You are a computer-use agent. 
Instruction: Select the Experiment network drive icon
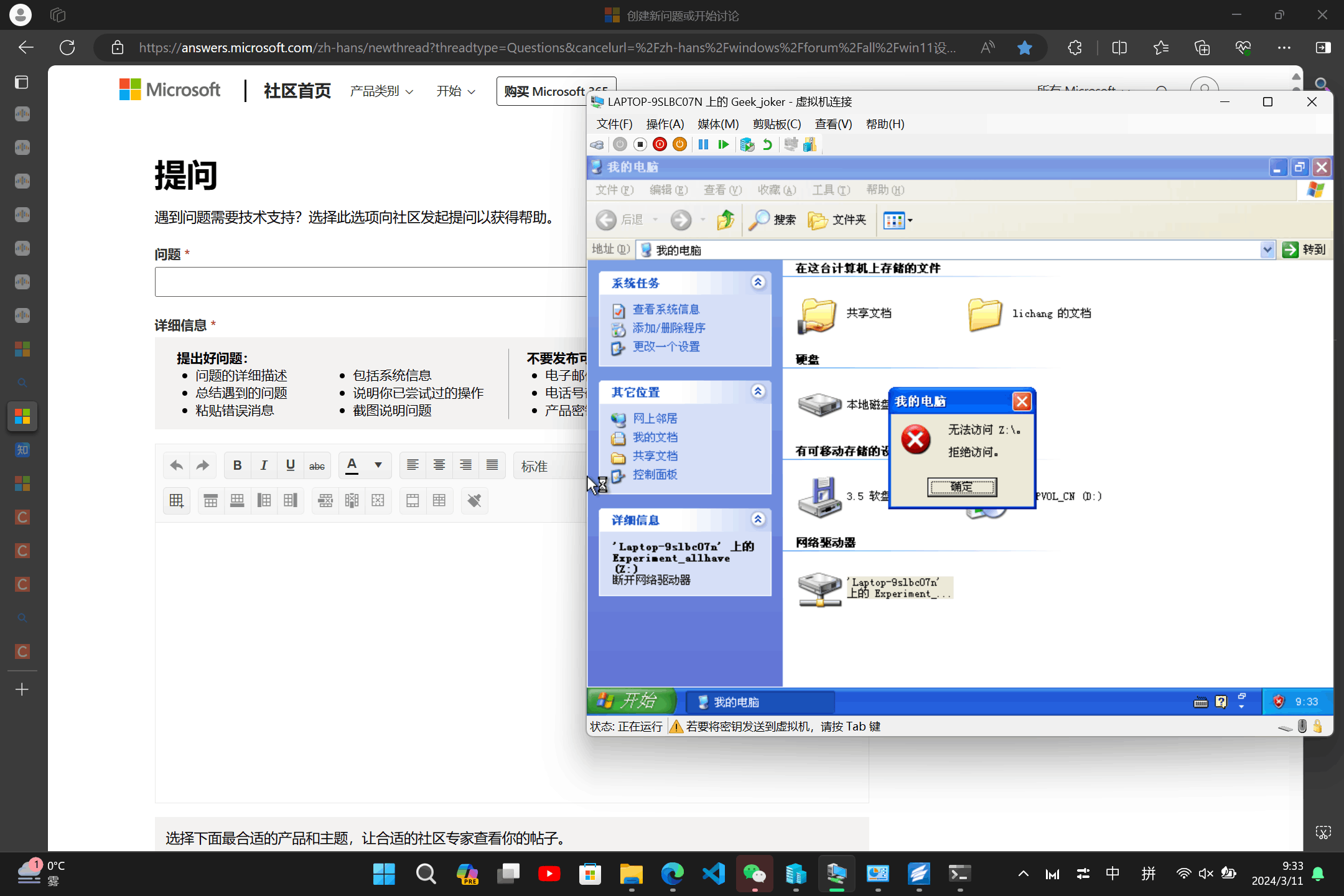click(x=819, y=589)
